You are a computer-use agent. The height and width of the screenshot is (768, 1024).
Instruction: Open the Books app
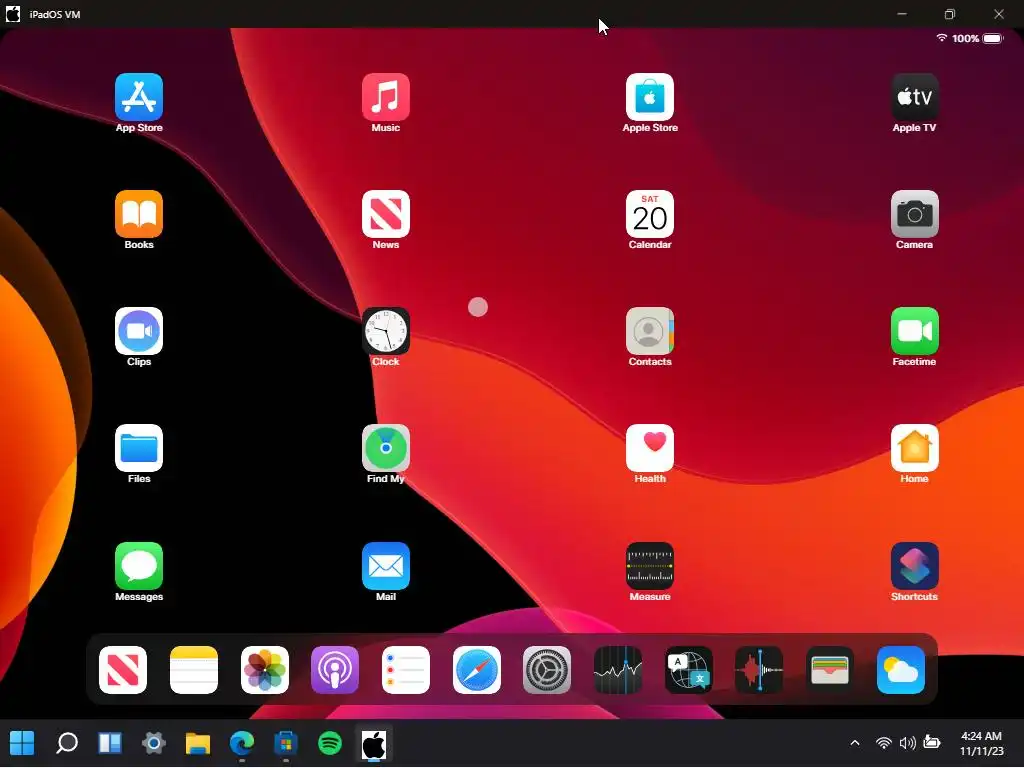(x=138, y=214)
